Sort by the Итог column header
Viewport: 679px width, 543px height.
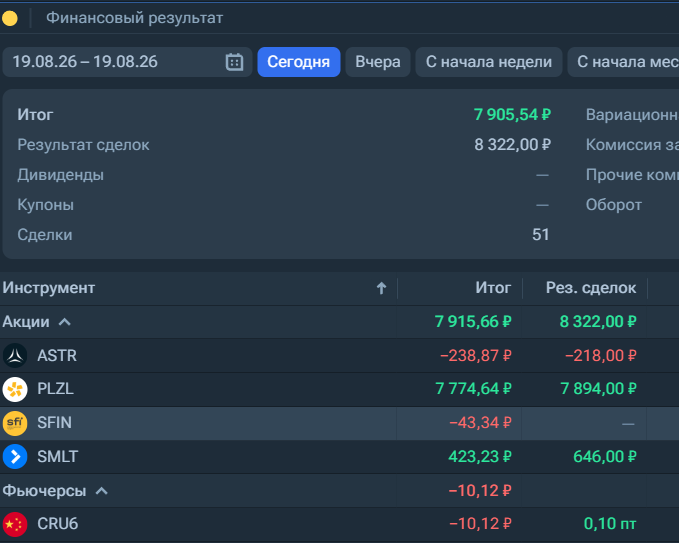493,288
